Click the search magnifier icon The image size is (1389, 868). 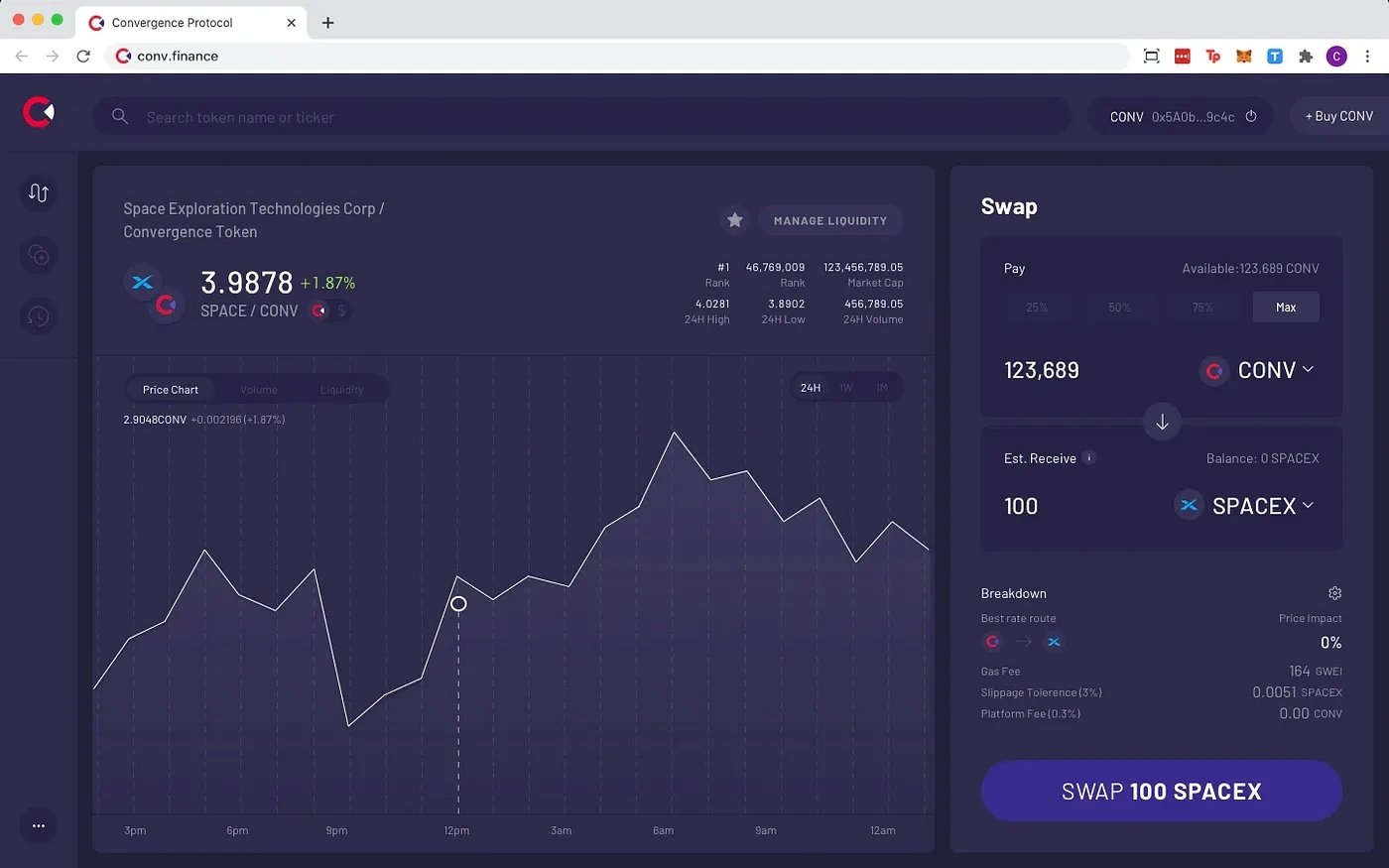click(120, 116)
